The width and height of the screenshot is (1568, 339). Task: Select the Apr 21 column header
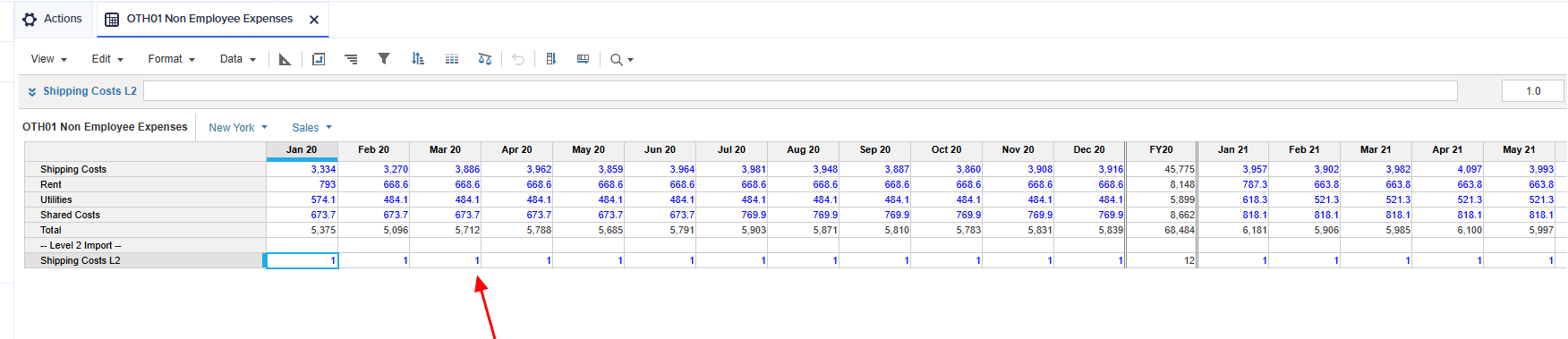coord(1447,150)
